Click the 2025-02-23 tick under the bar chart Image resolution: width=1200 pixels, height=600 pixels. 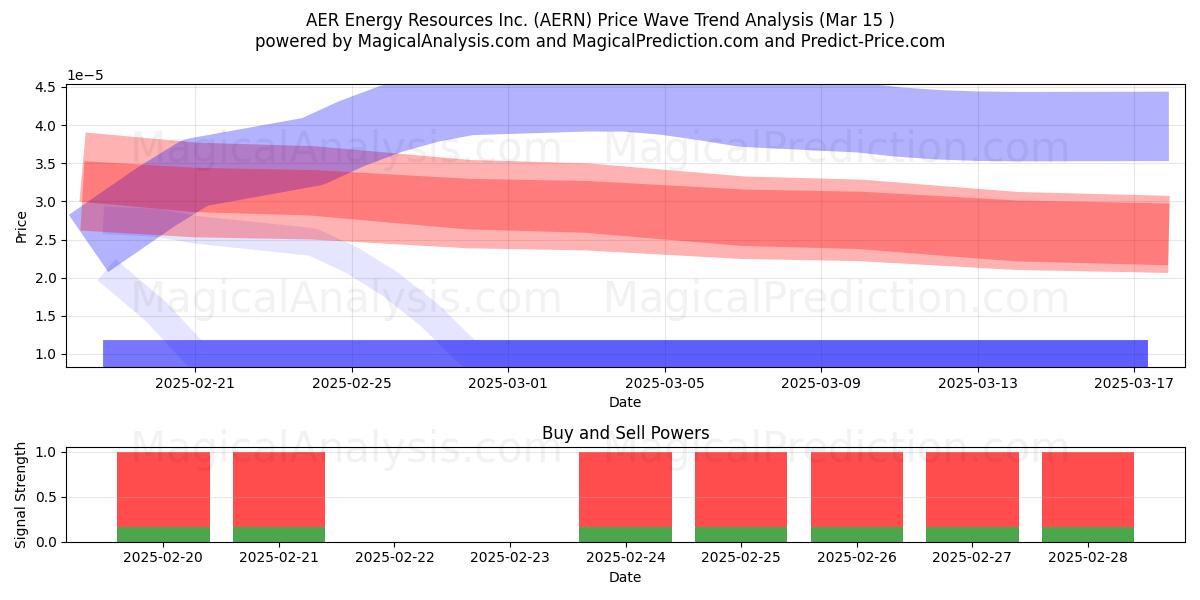click(510, 558)
